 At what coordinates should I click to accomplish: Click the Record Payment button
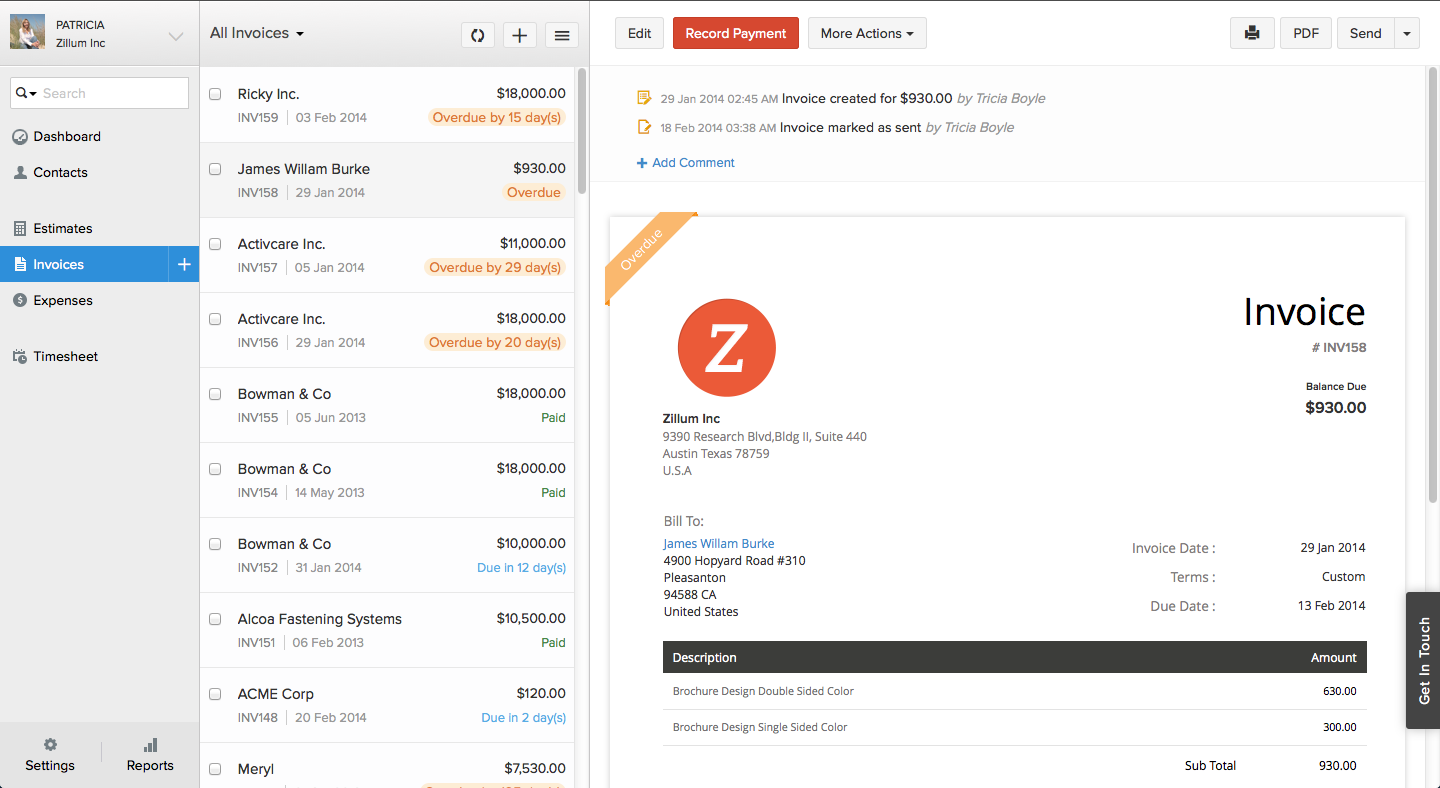735,33
